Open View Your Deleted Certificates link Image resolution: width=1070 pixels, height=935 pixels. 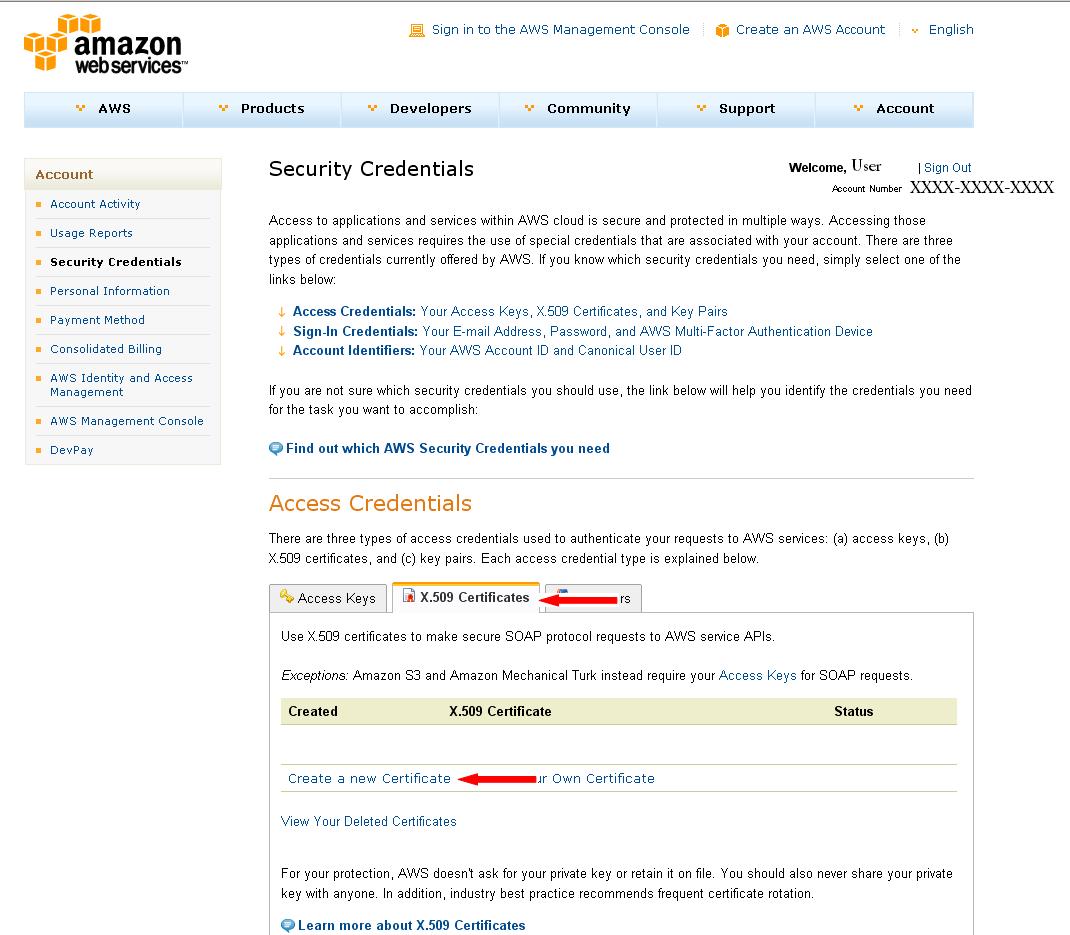[x=368, y=821]
